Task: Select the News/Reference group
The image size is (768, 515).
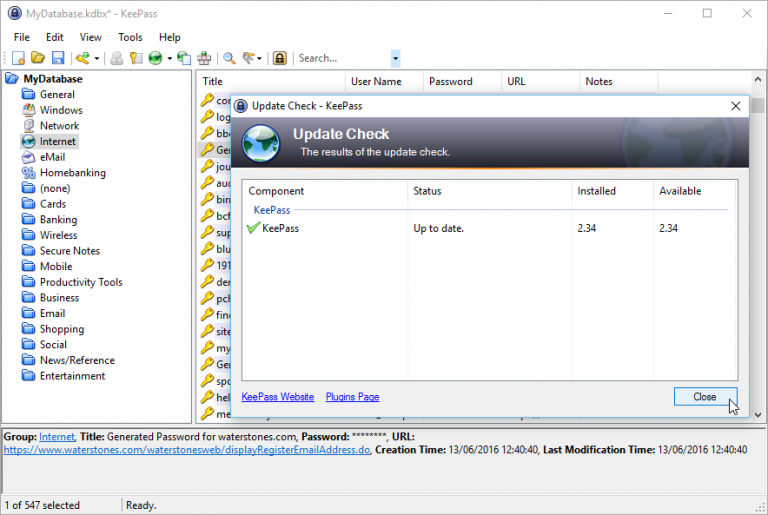Action: pos(77,360)
